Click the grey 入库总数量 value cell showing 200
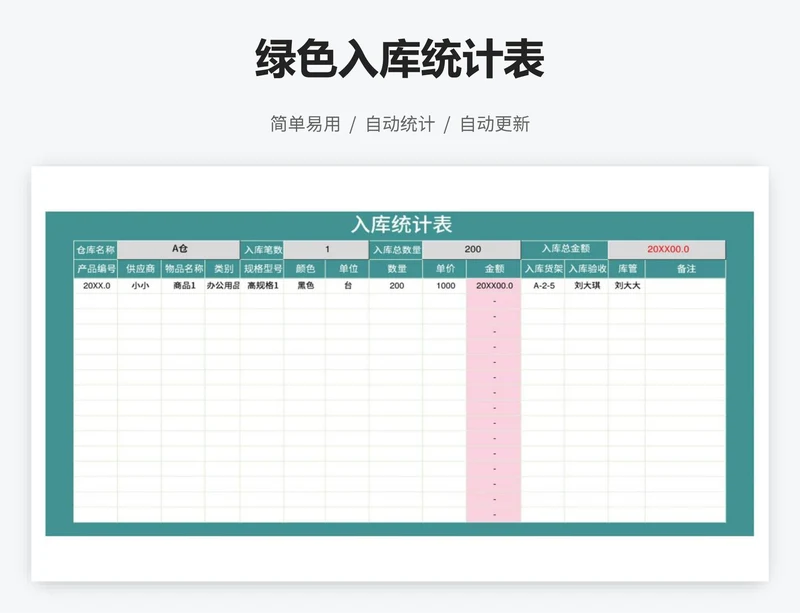This screenshot has height=613, width=800. pos(472,249)
